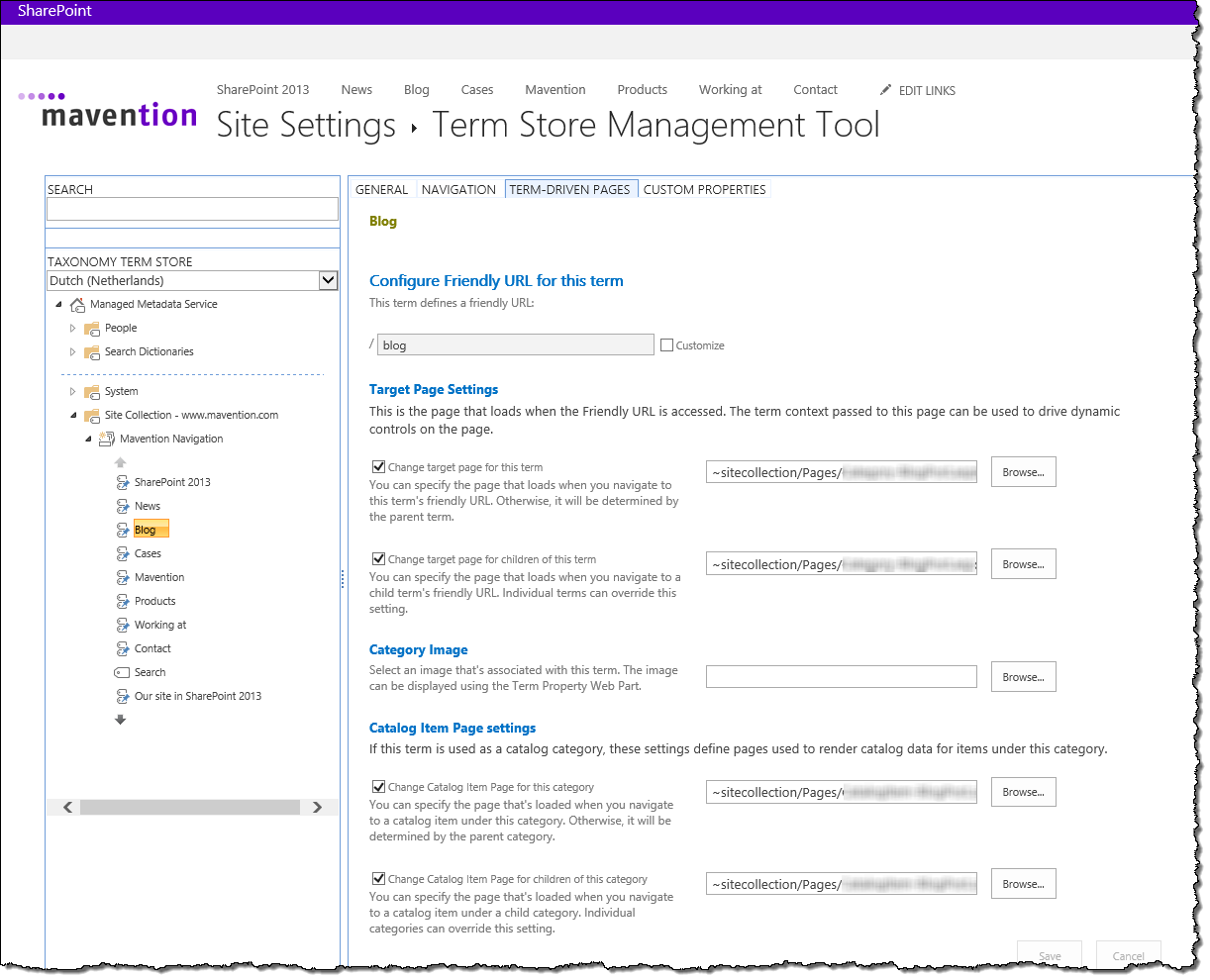1210x980 pixels.
Task: Open the CUSTOM PROPERTIES tab
Action: (x=704, y=189)
